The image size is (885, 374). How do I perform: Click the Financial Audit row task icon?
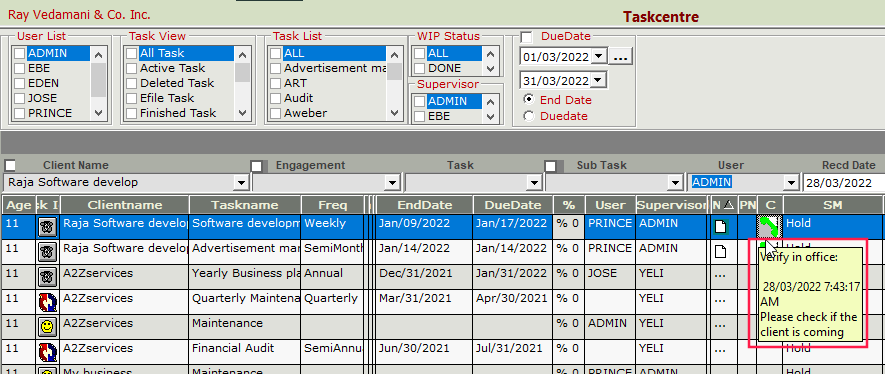47,352
